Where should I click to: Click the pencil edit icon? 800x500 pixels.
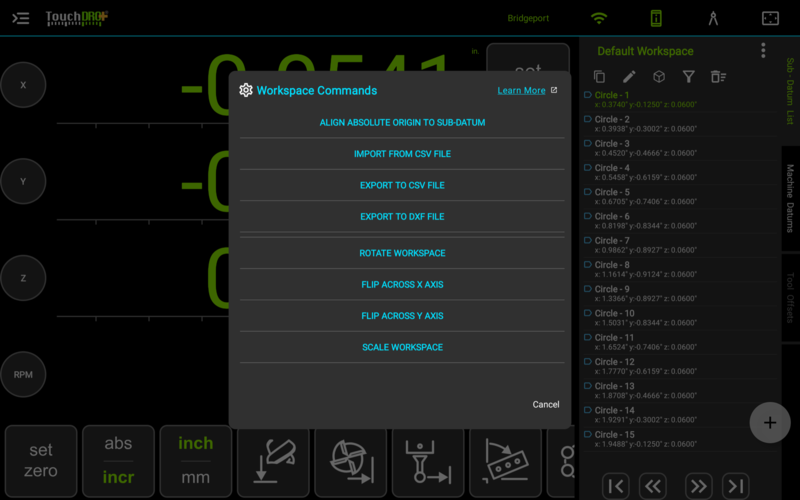coord(629,77)
